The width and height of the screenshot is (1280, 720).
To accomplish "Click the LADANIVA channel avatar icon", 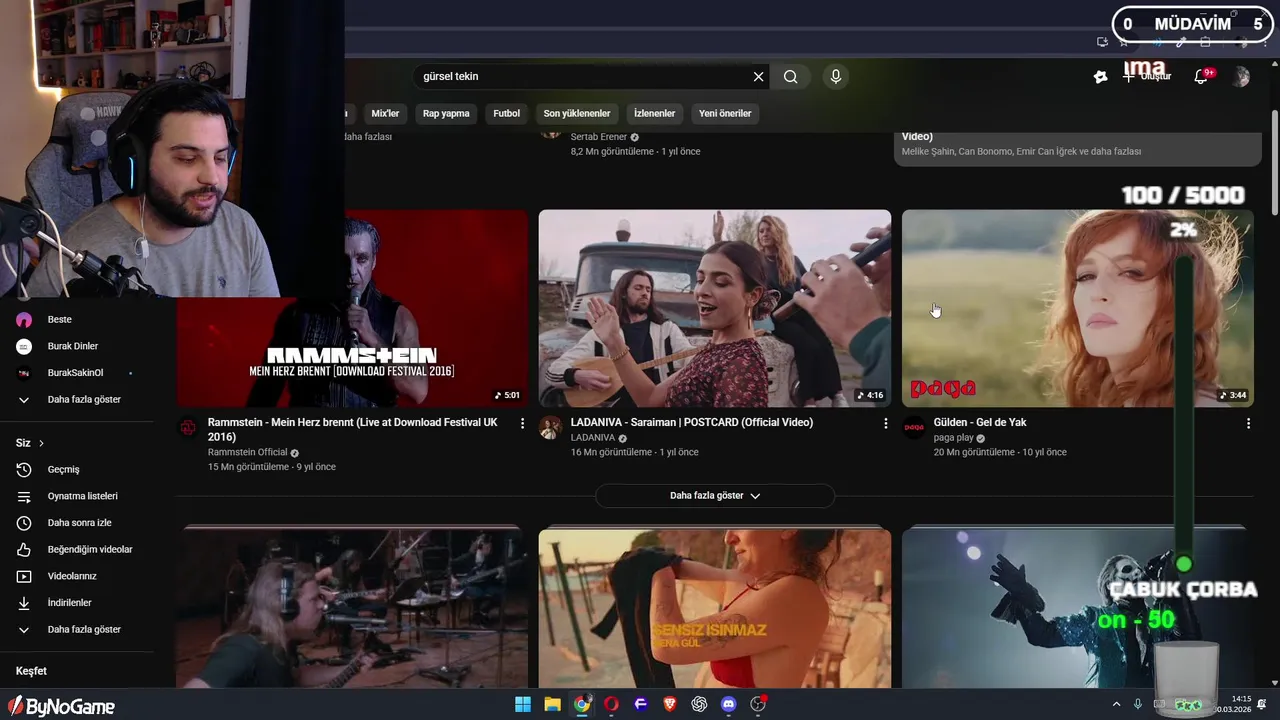I will coord(550,428).
